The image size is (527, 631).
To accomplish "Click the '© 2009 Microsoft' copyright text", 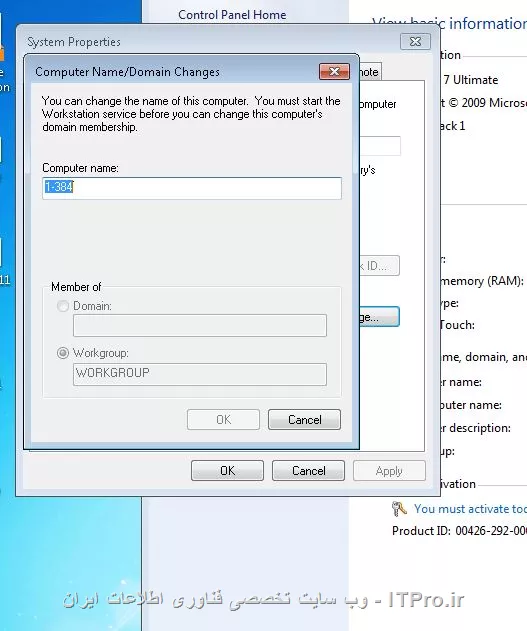I will click(x=488, y=103).
